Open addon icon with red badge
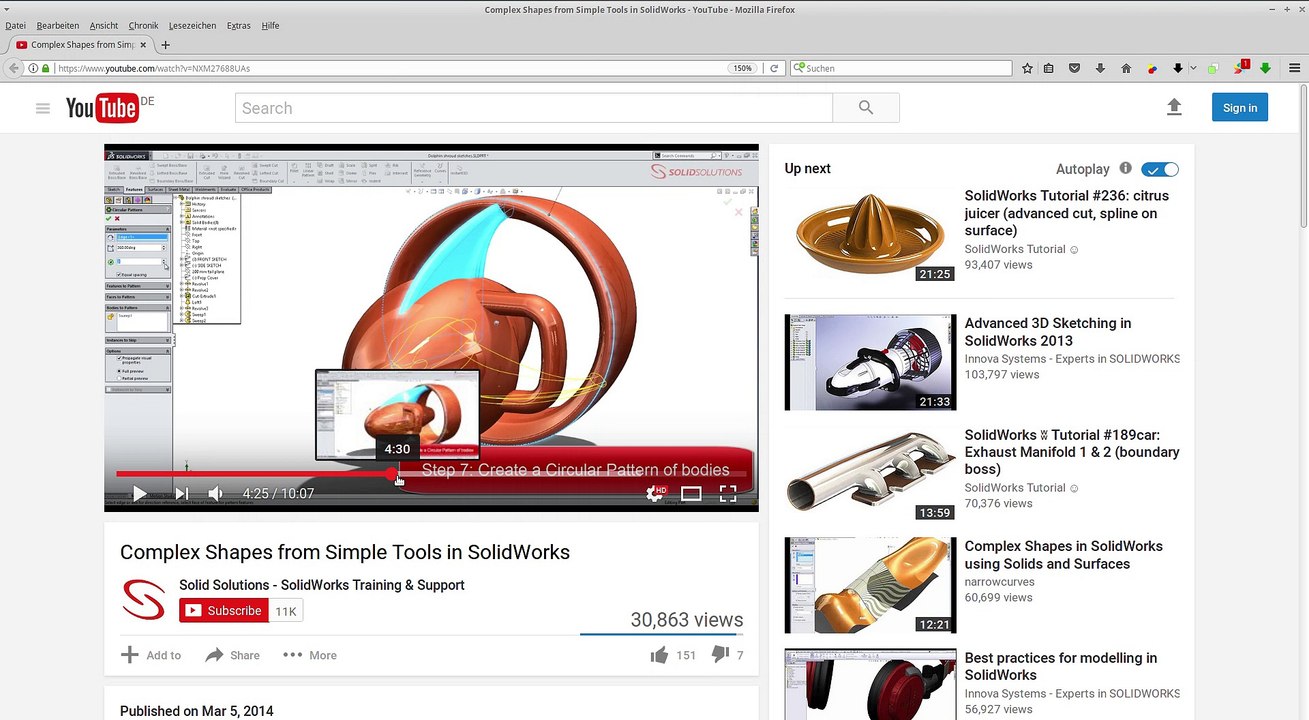This screenshot has width=1309, height=720. coord(1241,67)
